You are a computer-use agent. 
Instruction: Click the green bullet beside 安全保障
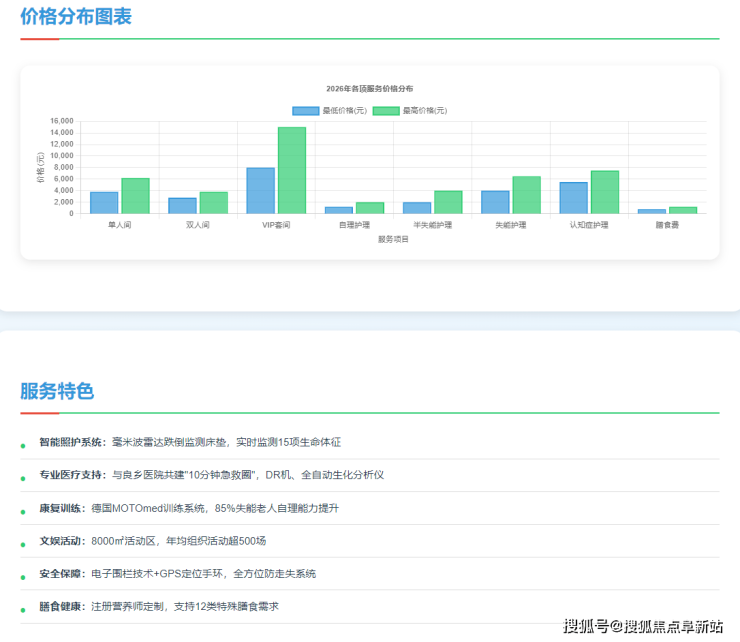click(x=23, y=577)
